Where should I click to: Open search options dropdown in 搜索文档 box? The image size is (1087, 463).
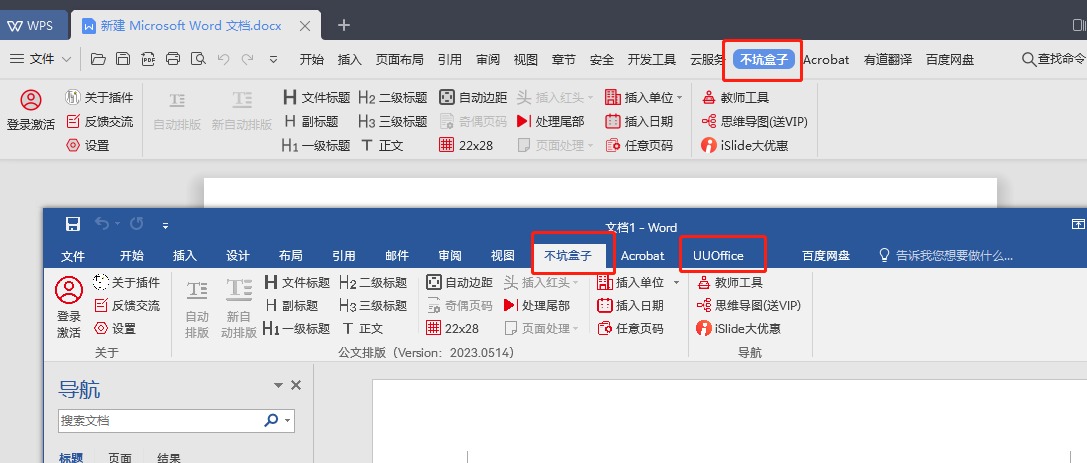(x=288, y=420)
